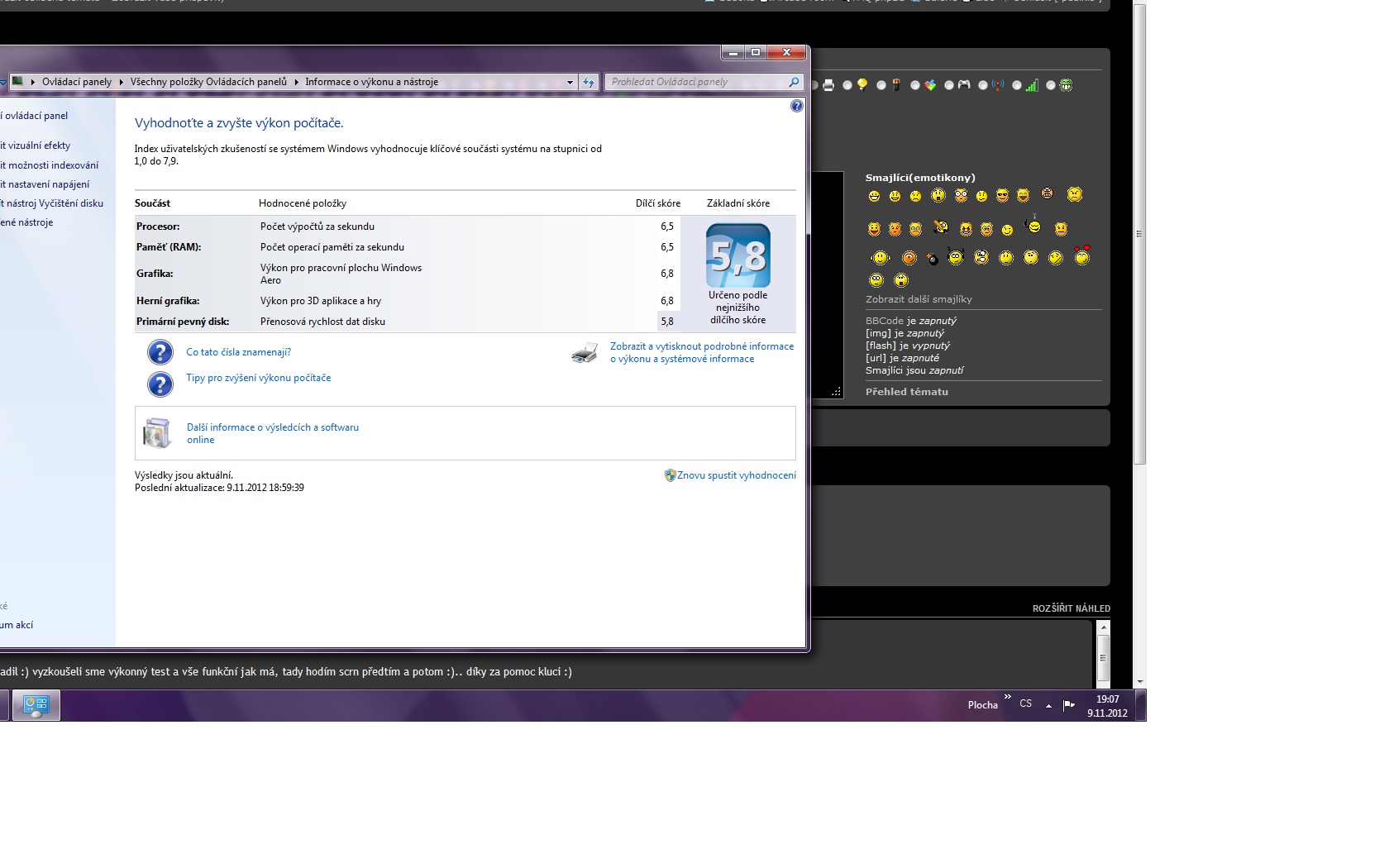
Task: Open the vizuální efekty sidebar link
Action: (36, 145)
